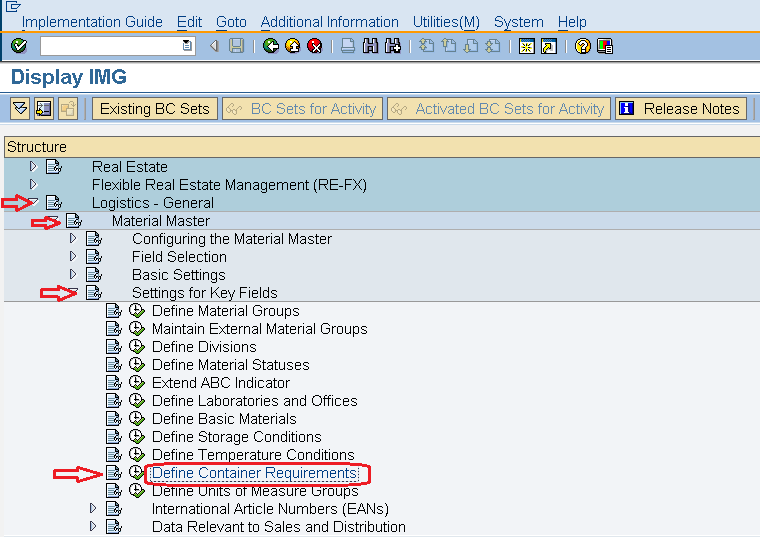Select Define Laboratories and Offices row
This screenshot has height=537, width=760.
pos(254,401)
